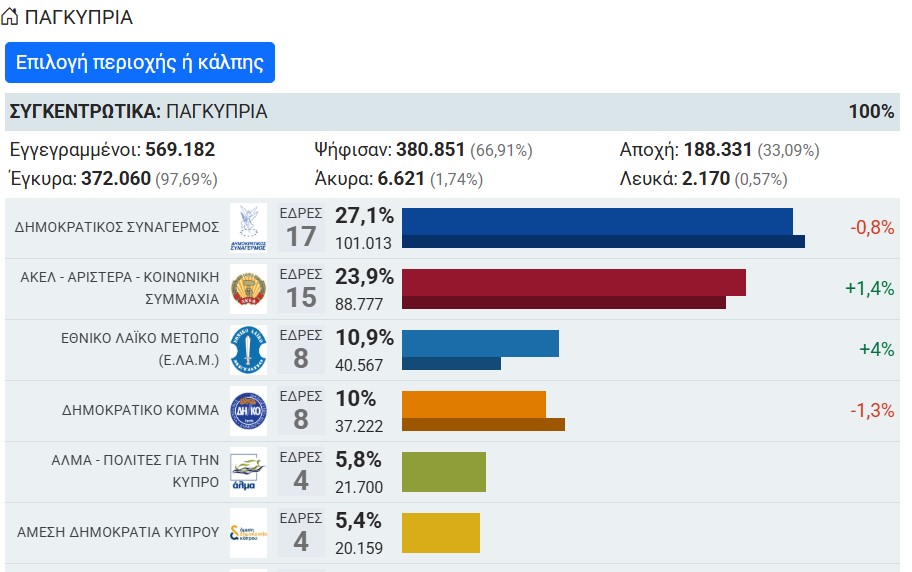Image resolution: width=912 pixels, height=572 pixels.
Task: Click the dark blue 27,1% result bar
Action: click(603, 228)
